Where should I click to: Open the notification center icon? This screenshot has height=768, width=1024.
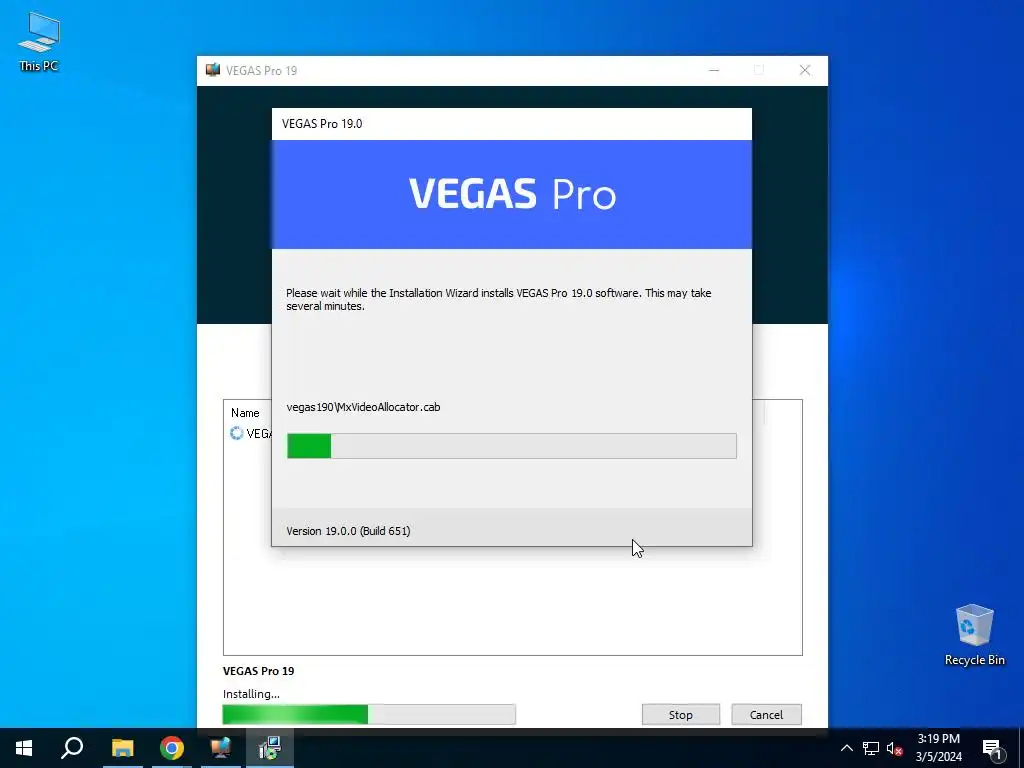click(992, 748)
